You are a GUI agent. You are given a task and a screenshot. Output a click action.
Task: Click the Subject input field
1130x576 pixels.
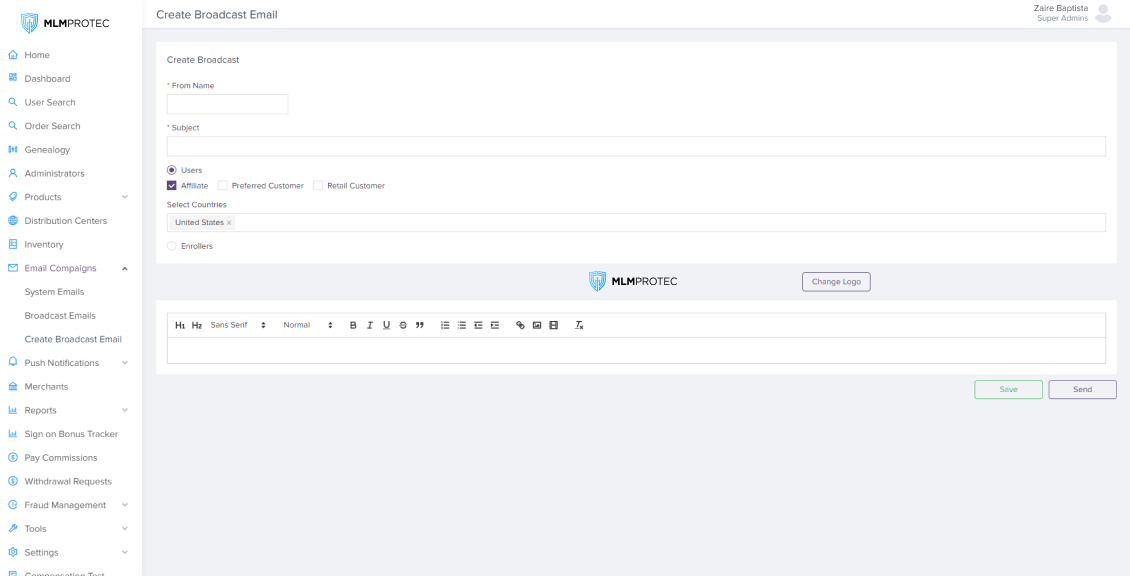pyautogui.click(x=636, y=147)
